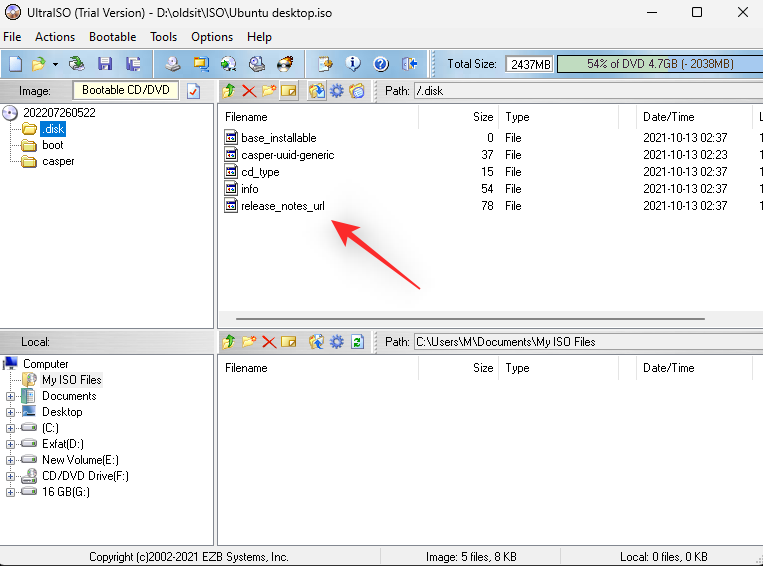The image size is (763, 566).
Task: Select My ISO Files in Local tree
Action: (x=72, y=380)
